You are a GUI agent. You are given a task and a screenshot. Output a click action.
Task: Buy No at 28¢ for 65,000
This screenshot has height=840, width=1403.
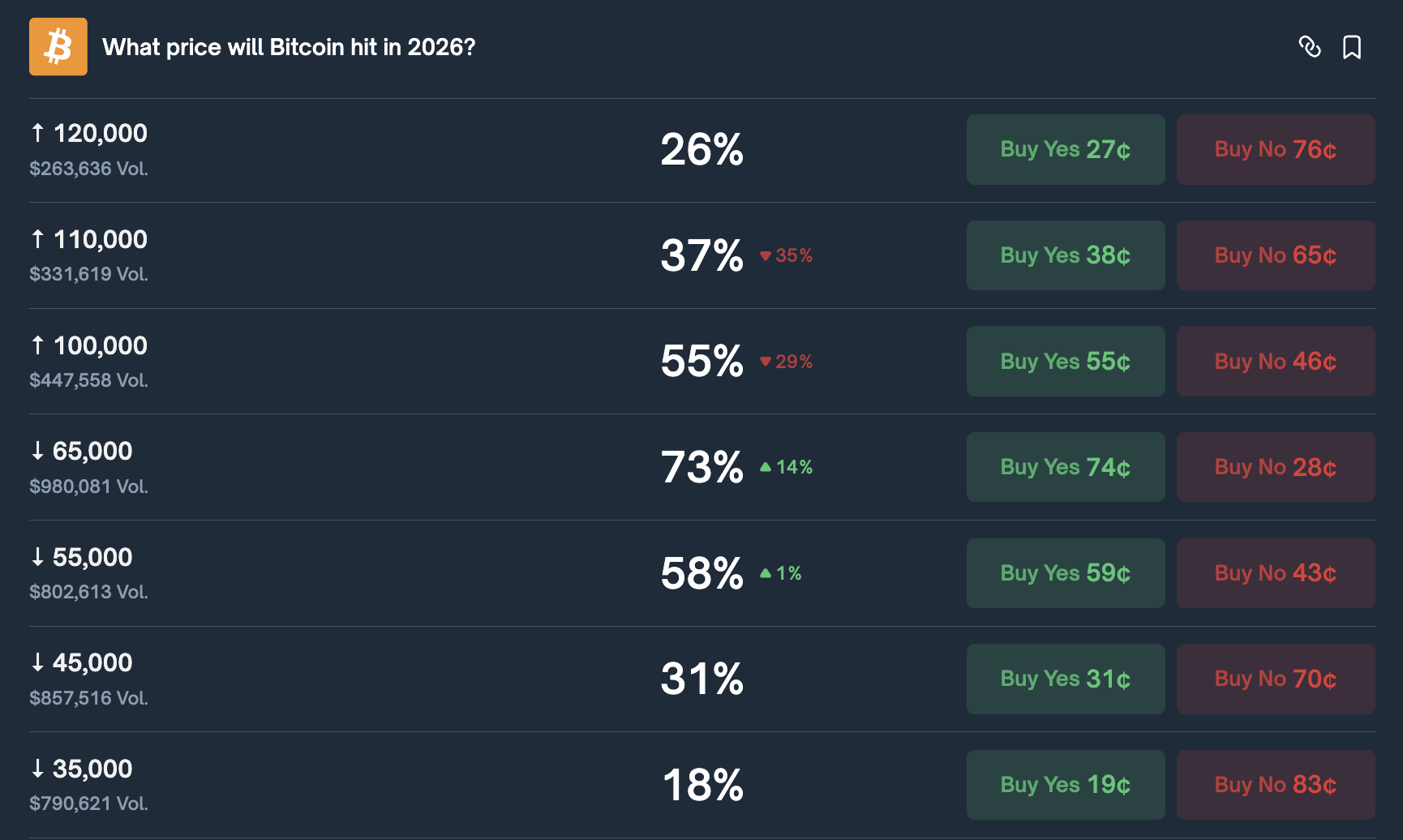pos(1275,467)
